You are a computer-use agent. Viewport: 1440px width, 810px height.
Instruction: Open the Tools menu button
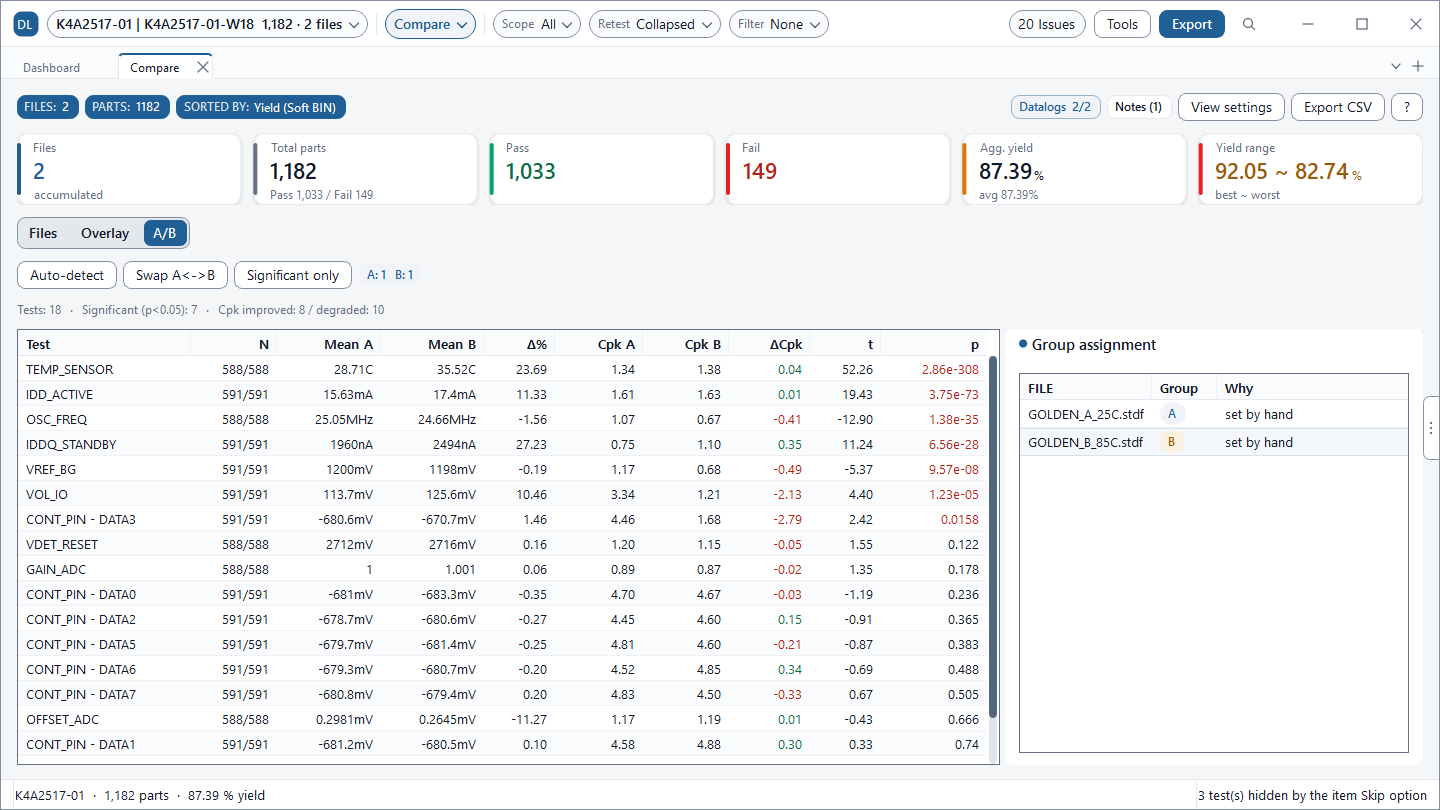tap(1122, 24)
